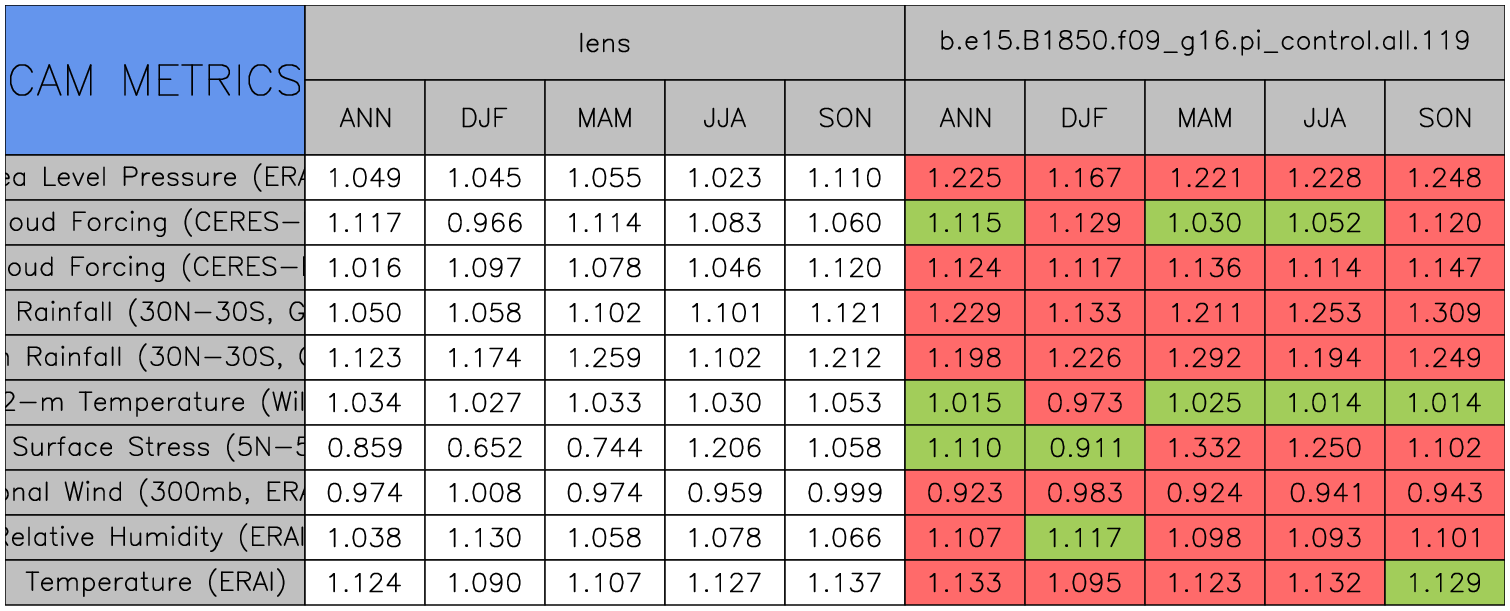The height and width of the screenshot is (611, 1510).
Task: Click the red cell with value 1.309
Action: [x=1444, y=313]
